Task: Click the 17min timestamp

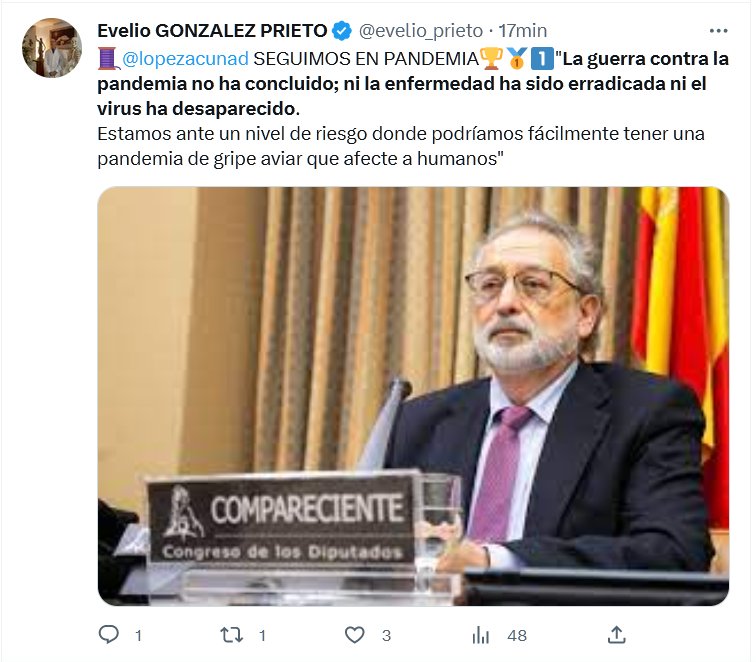Action: [x=523, y=31]
